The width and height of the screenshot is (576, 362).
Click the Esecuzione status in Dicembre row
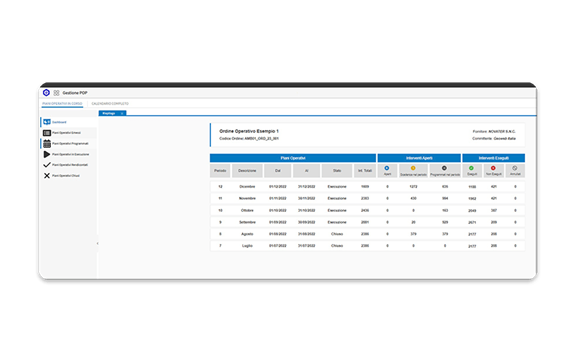pyautogui.click(x=337, y=187)
